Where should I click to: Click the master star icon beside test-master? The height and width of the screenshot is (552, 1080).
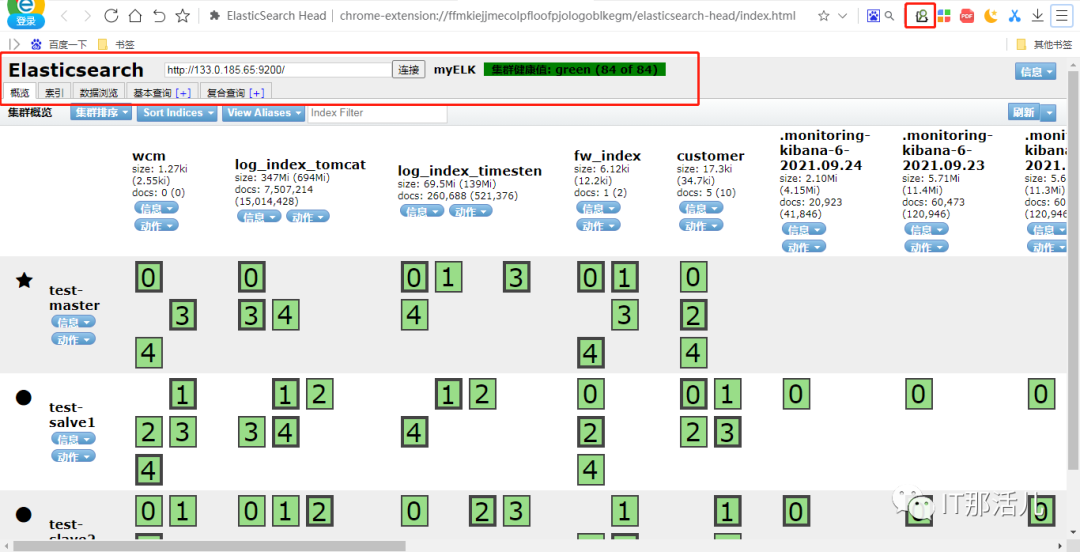[x=24, y=280]
